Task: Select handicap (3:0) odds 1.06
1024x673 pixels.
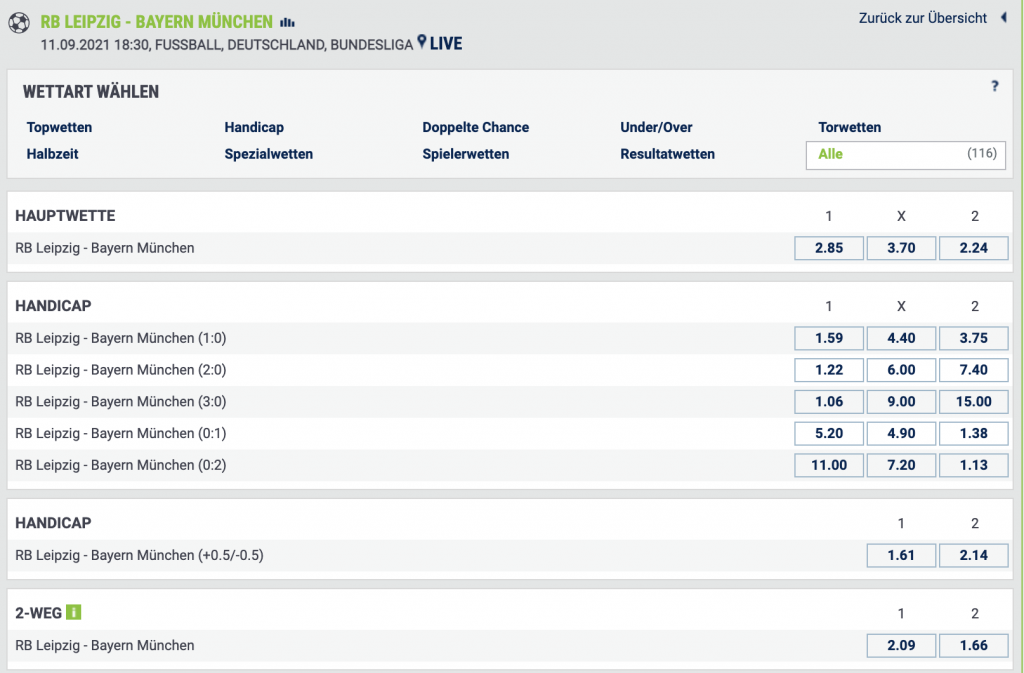Action: [829, 401]
